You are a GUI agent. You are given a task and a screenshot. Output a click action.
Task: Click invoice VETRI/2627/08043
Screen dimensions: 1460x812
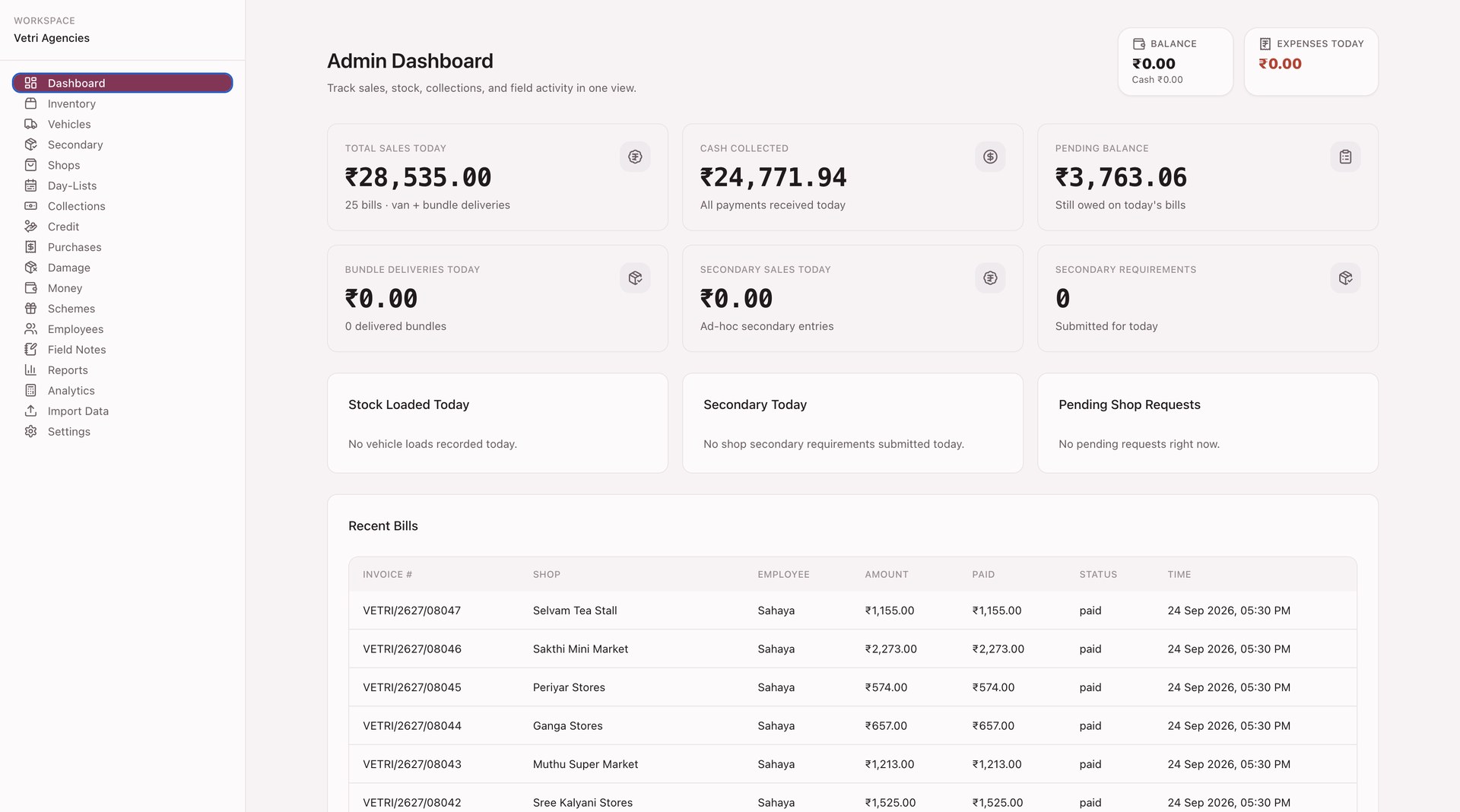click(411, 764)
